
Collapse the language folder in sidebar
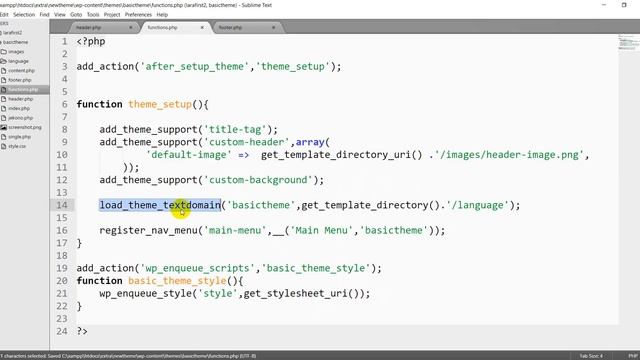coord(18,61)
